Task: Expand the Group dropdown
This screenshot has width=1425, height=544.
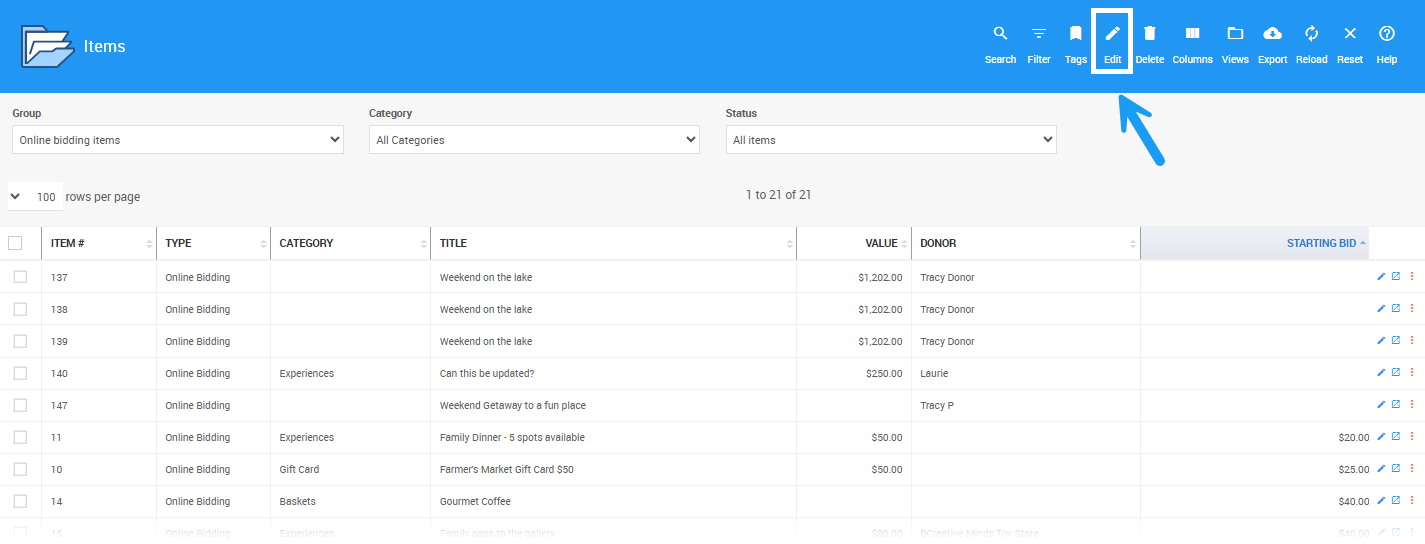Action: [178, 140]
